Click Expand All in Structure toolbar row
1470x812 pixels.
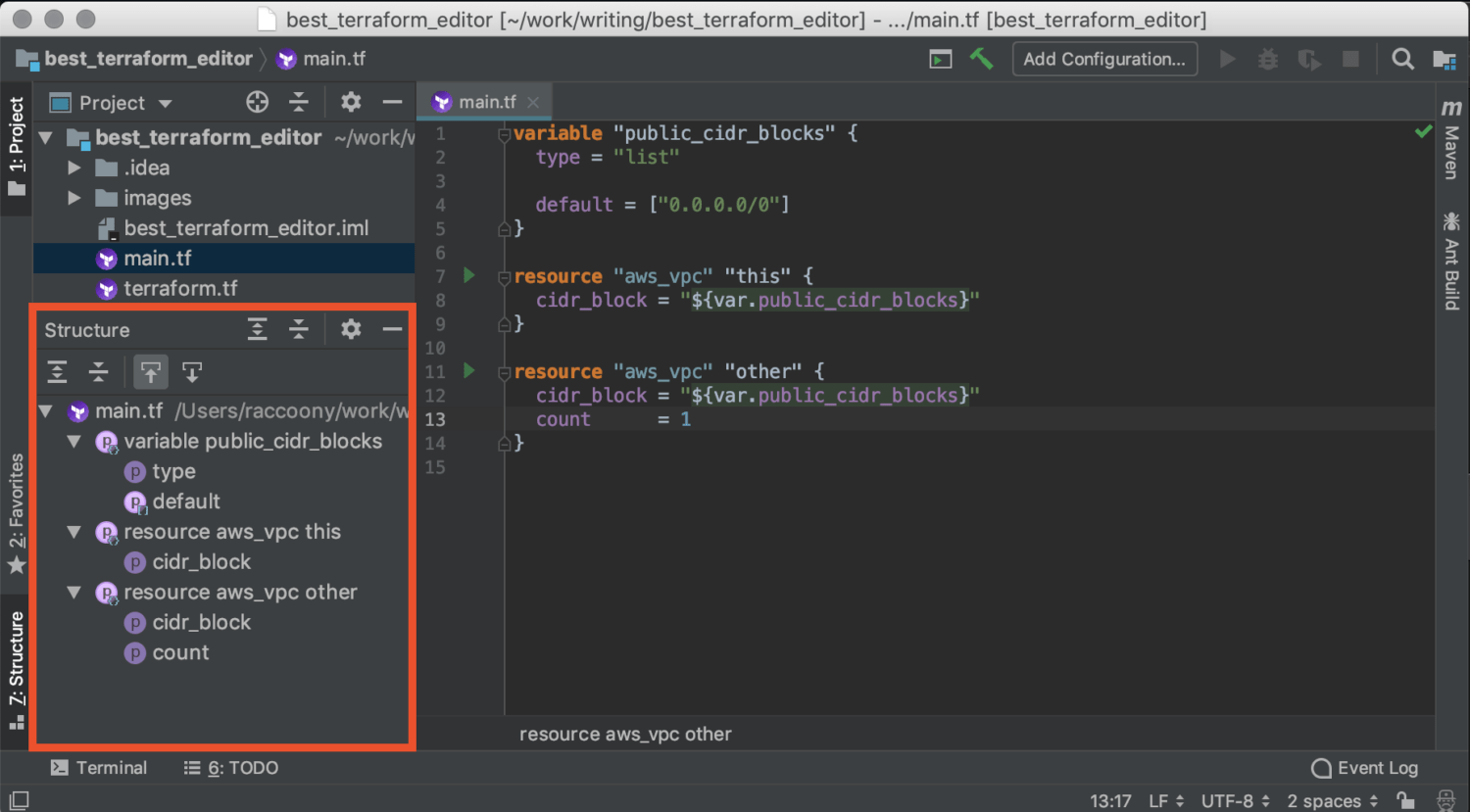click(57, 372)
